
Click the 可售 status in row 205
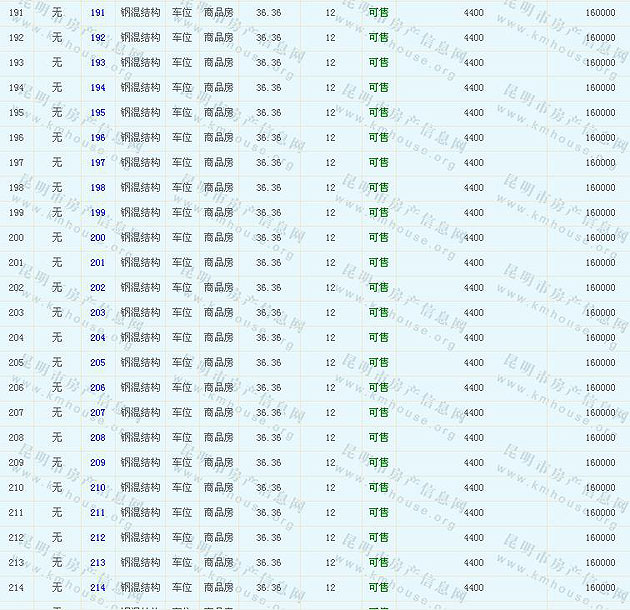click(x=378, y=363)
